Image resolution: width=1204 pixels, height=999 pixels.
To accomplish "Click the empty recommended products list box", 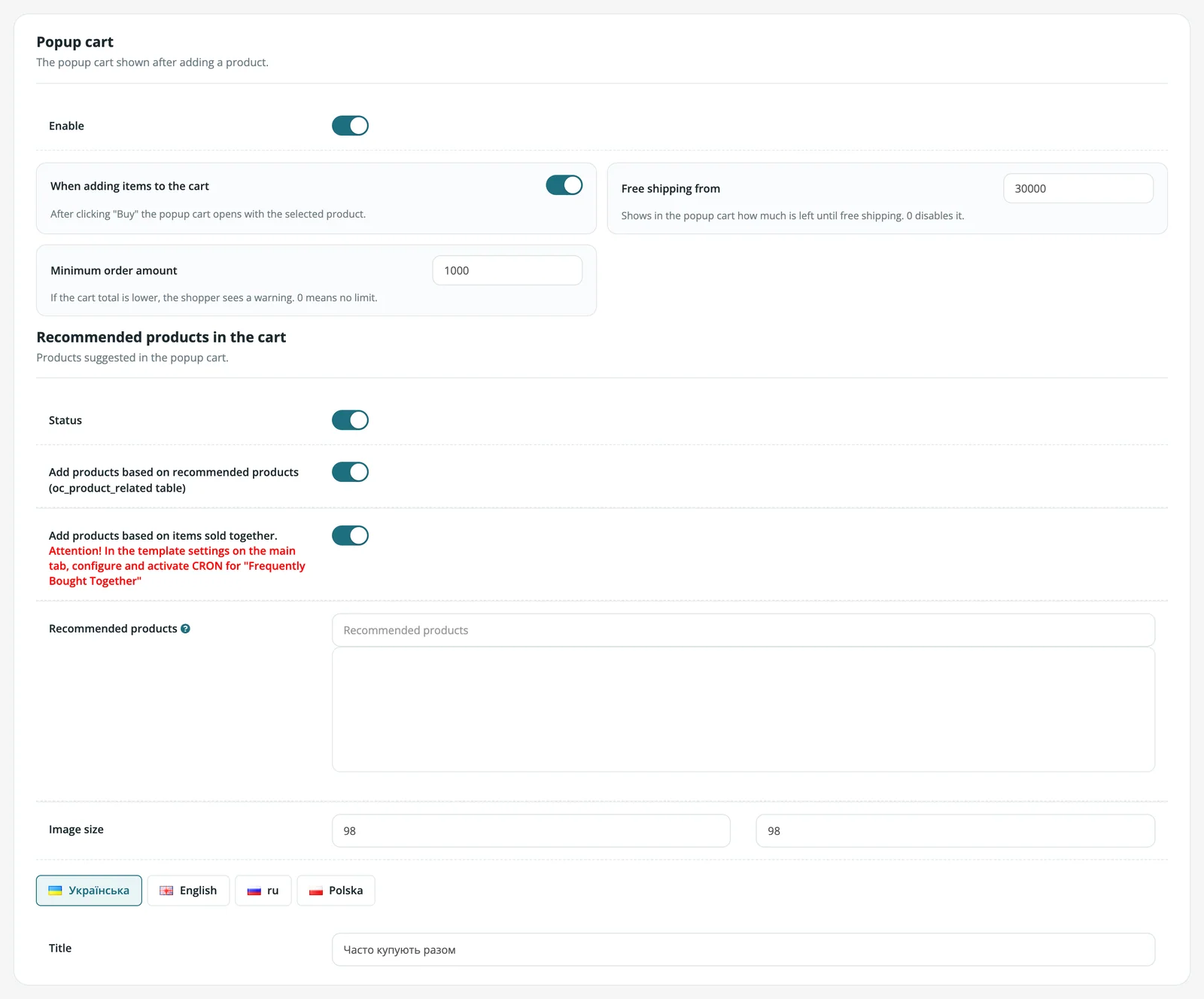I will click(743, 709).
